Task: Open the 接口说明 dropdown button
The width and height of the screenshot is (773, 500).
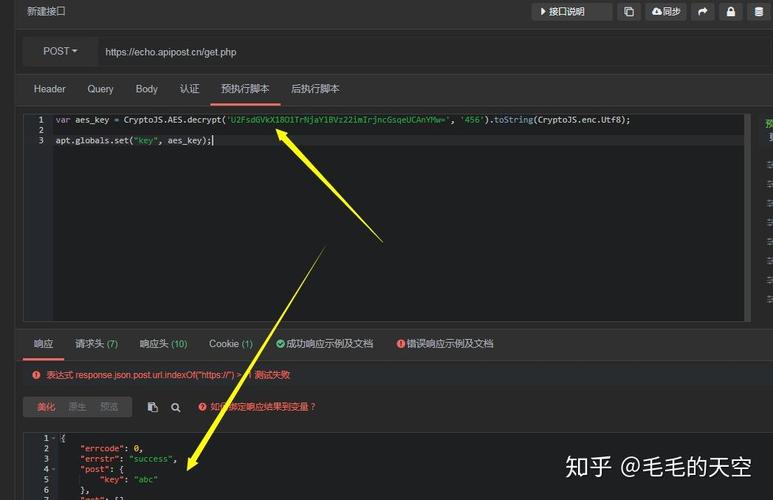Action: 571,11
